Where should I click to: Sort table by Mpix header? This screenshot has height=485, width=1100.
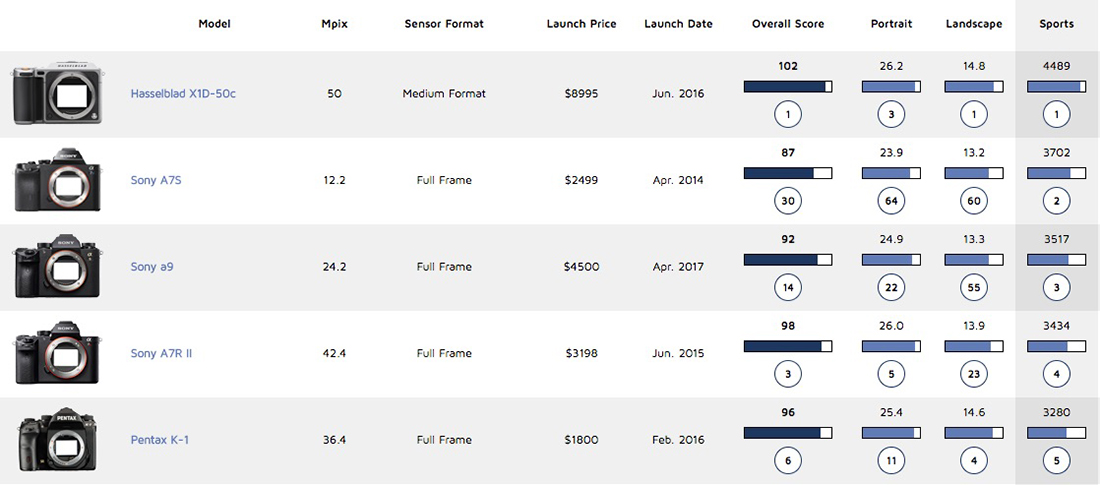(x=334, y=24)
